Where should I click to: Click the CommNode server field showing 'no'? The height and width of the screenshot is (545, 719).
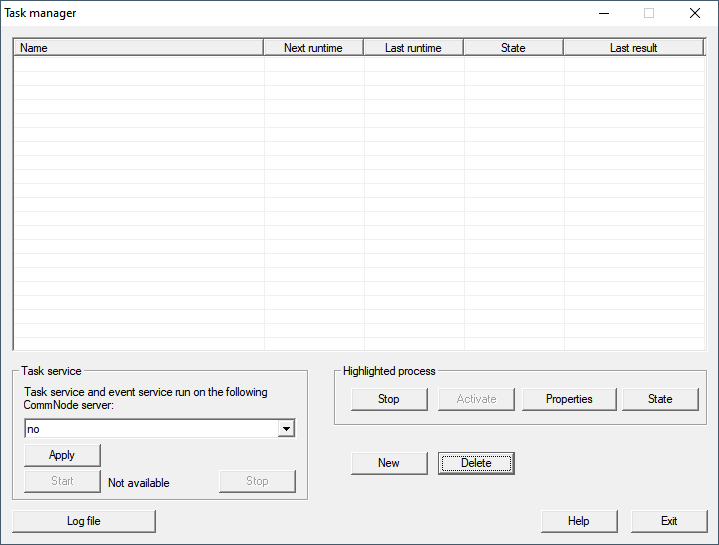tap(150, 429)
